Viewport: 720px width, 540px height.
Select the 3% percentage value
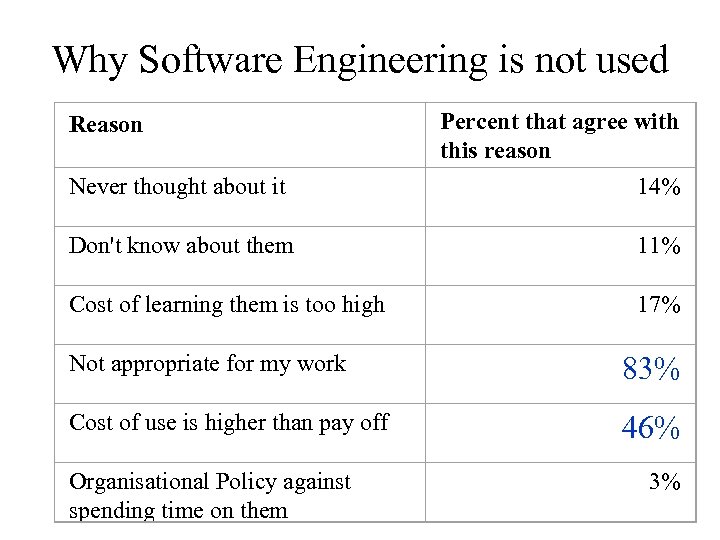pyautogui.click(x=665, y=482)
